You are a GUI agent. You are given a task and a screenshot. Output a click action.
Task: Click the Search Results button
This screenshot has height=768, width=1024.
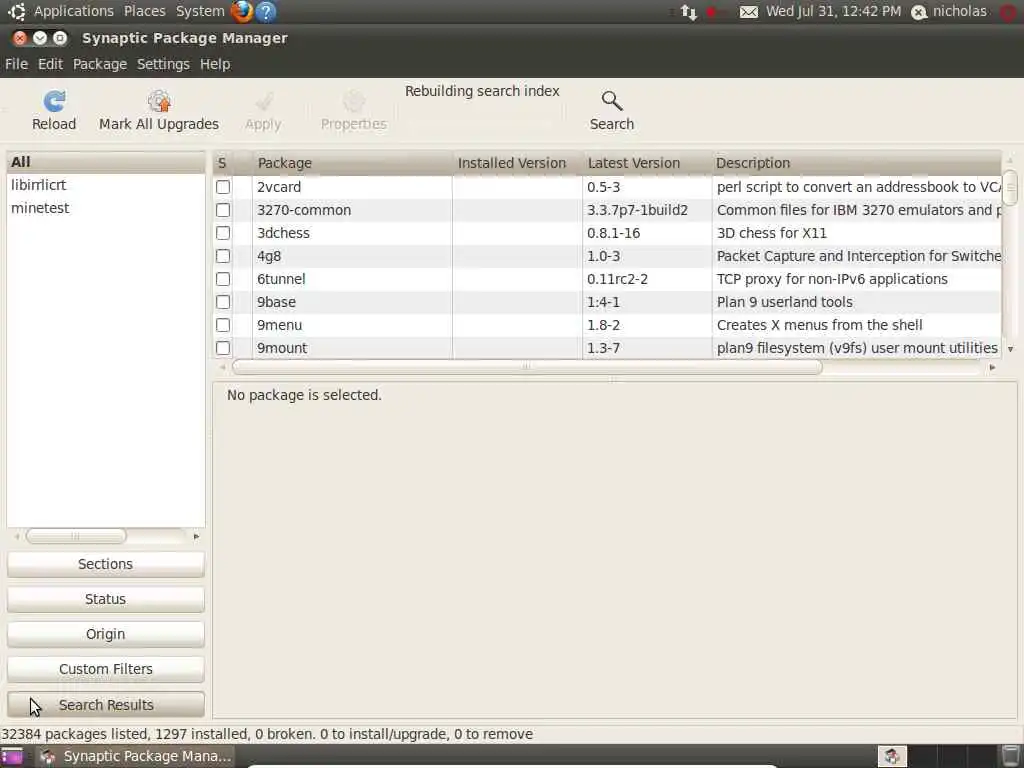tap(106, 705)
